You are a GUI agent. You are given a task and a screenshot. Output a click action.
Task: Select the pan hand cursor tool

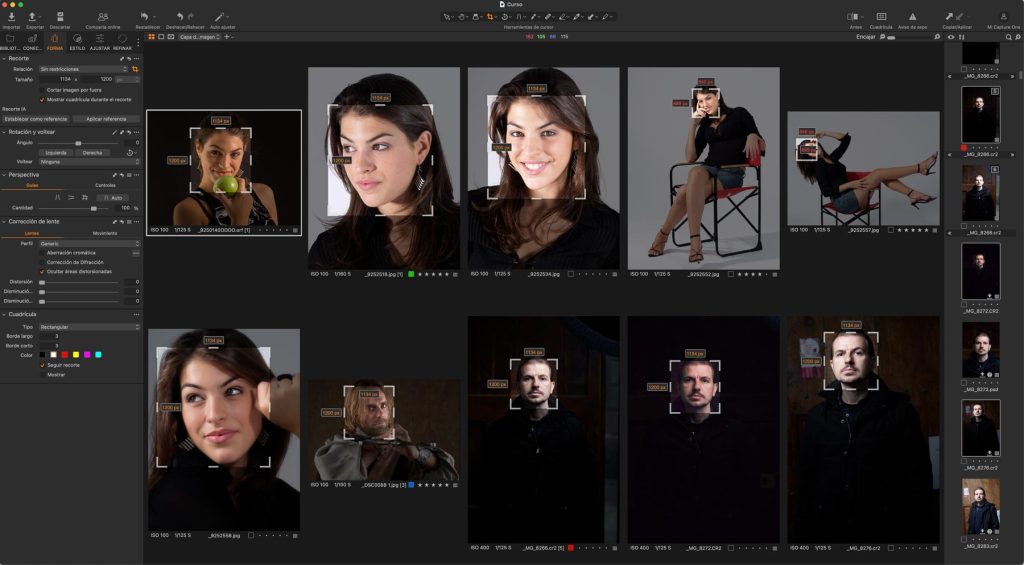[461, 17]
